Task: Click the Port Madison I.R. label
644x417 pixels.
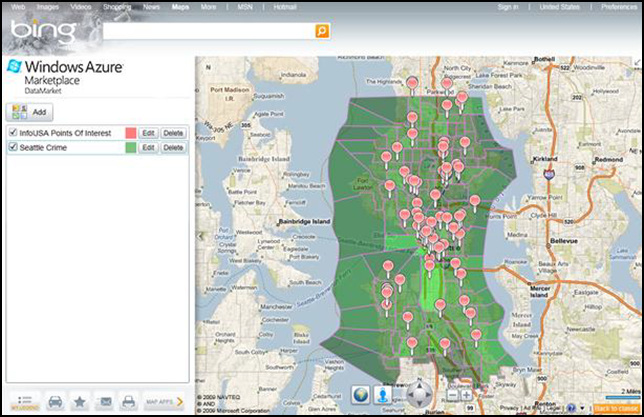Action: pyautogui.click(x=230, y=94)
